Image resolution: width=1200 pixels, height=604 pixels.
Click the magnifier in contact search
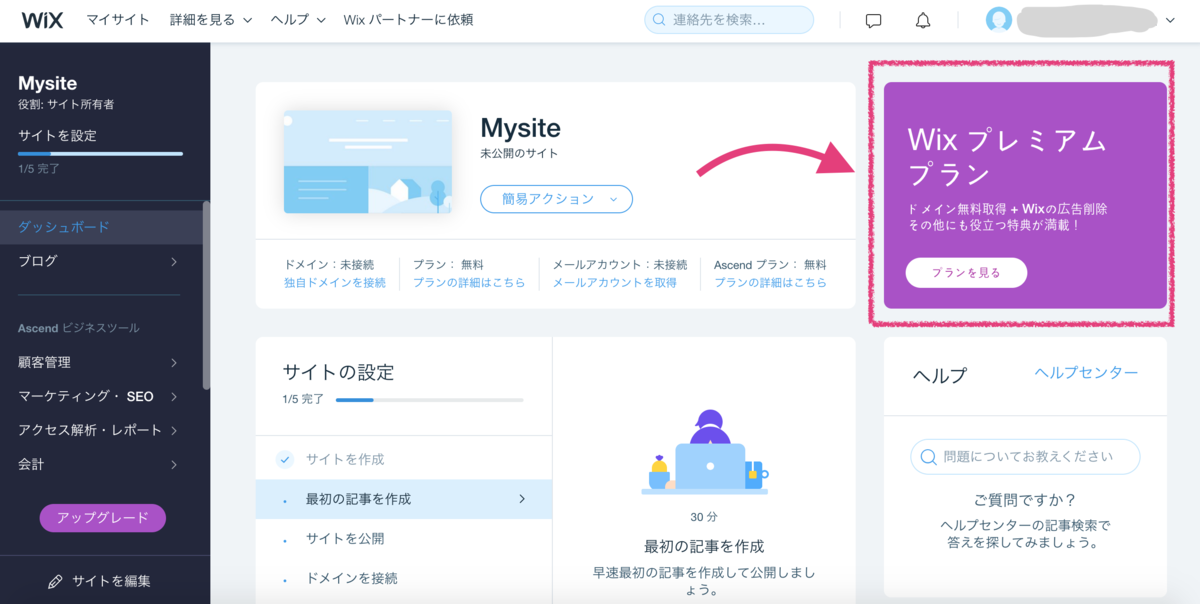pyautogui.click(x=660, y=20)
